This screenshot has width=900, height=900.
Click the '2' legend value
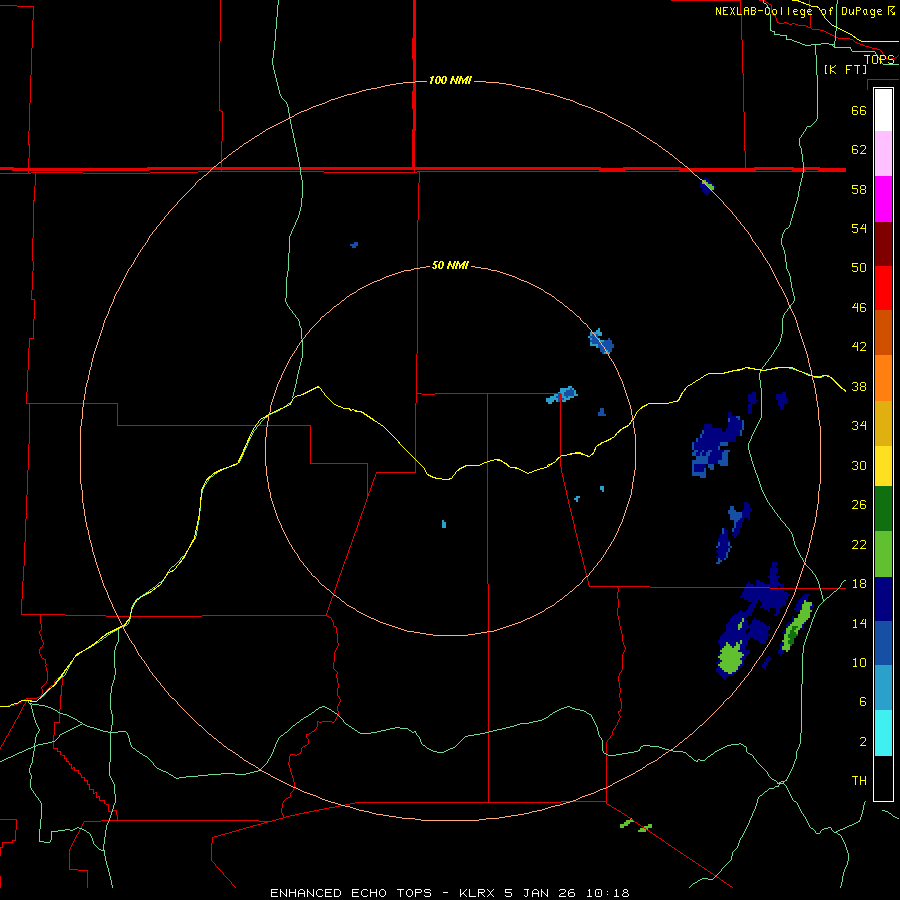(x=863, y=741)
